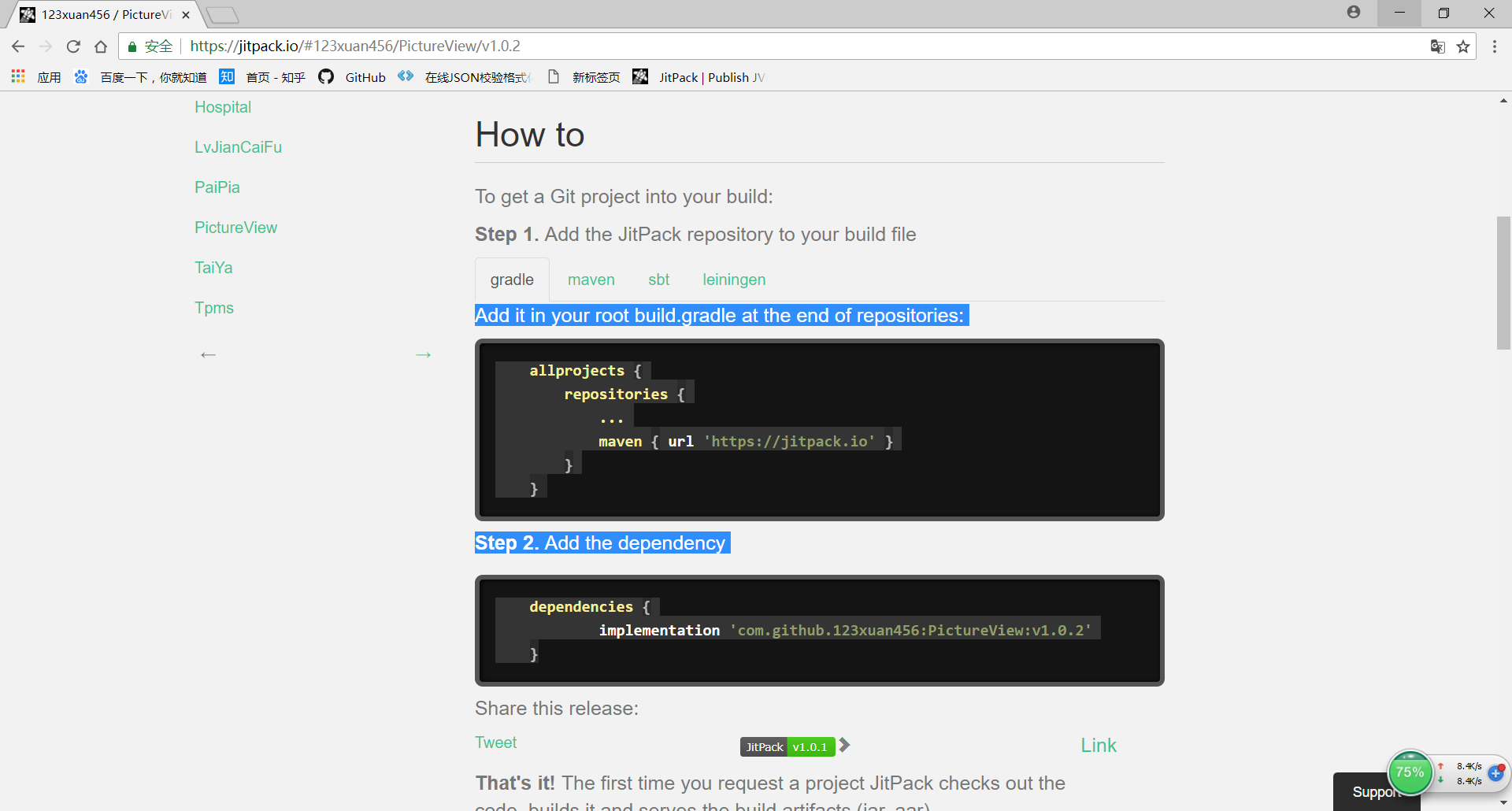Click the Tweet link
The width and height of the screenshot is (1512, 811).
(x=496, y=742)
